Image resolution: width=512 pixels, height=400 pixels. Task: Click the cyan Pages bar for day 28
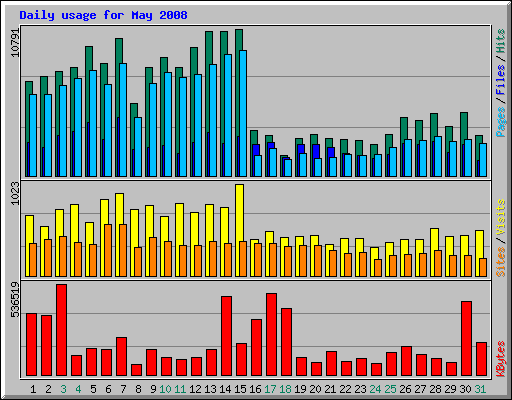click(x=438, y=156)
